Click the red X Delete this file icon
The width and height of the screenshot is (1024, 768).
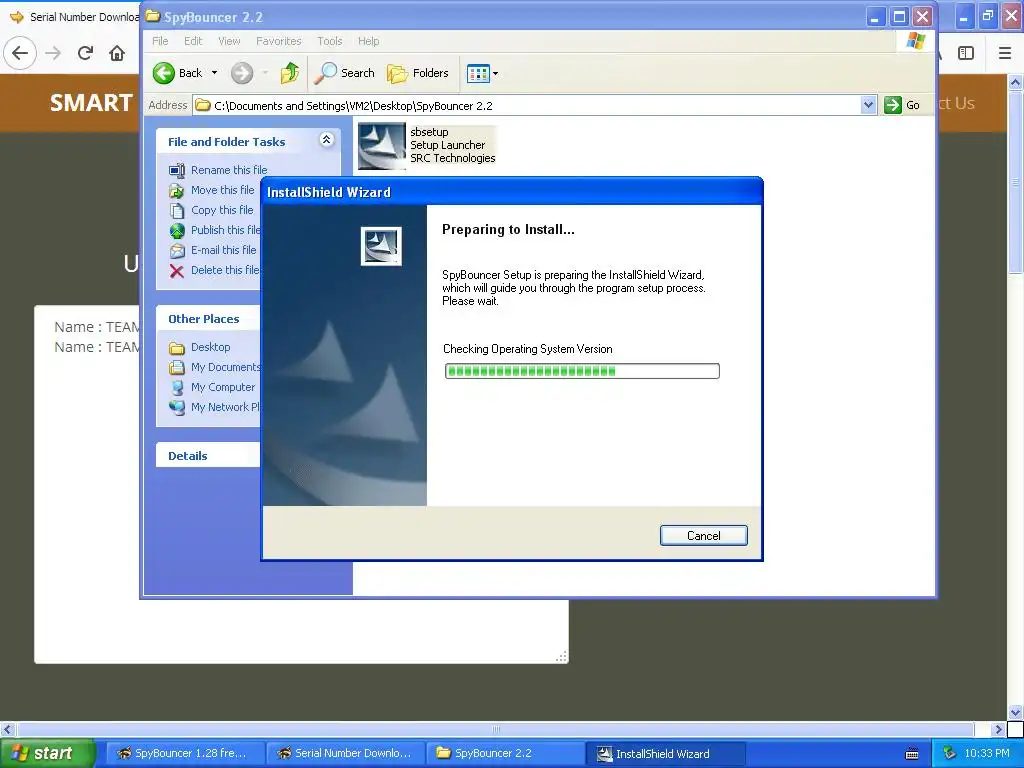177,271
